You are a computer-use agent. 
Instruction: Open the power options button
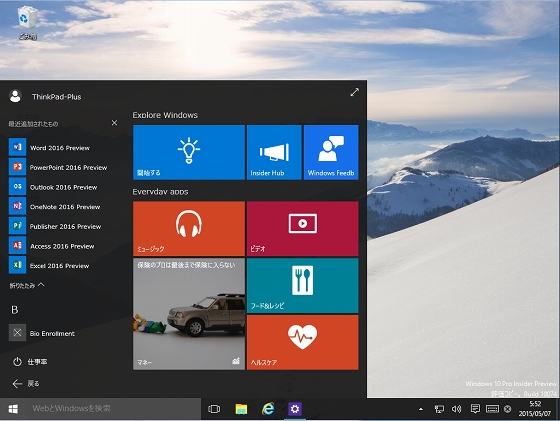pos(30,362)
